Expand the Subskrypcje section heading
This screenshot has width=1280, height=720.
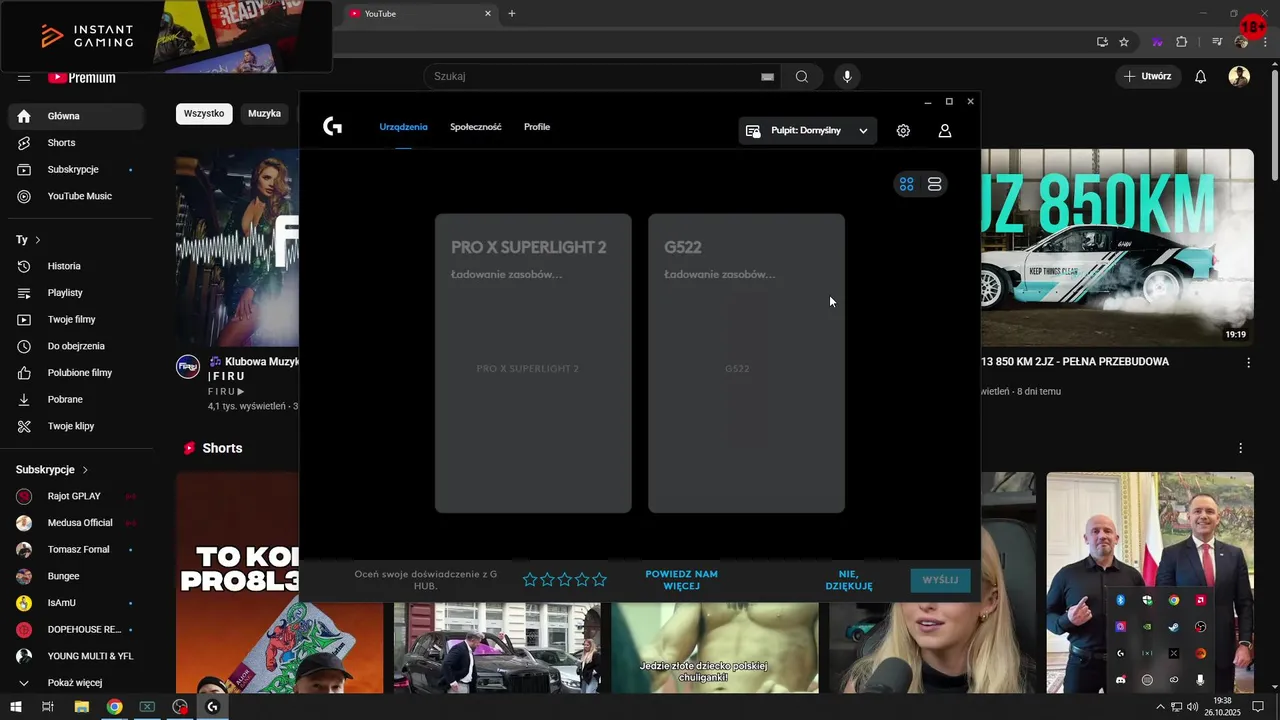52,470
